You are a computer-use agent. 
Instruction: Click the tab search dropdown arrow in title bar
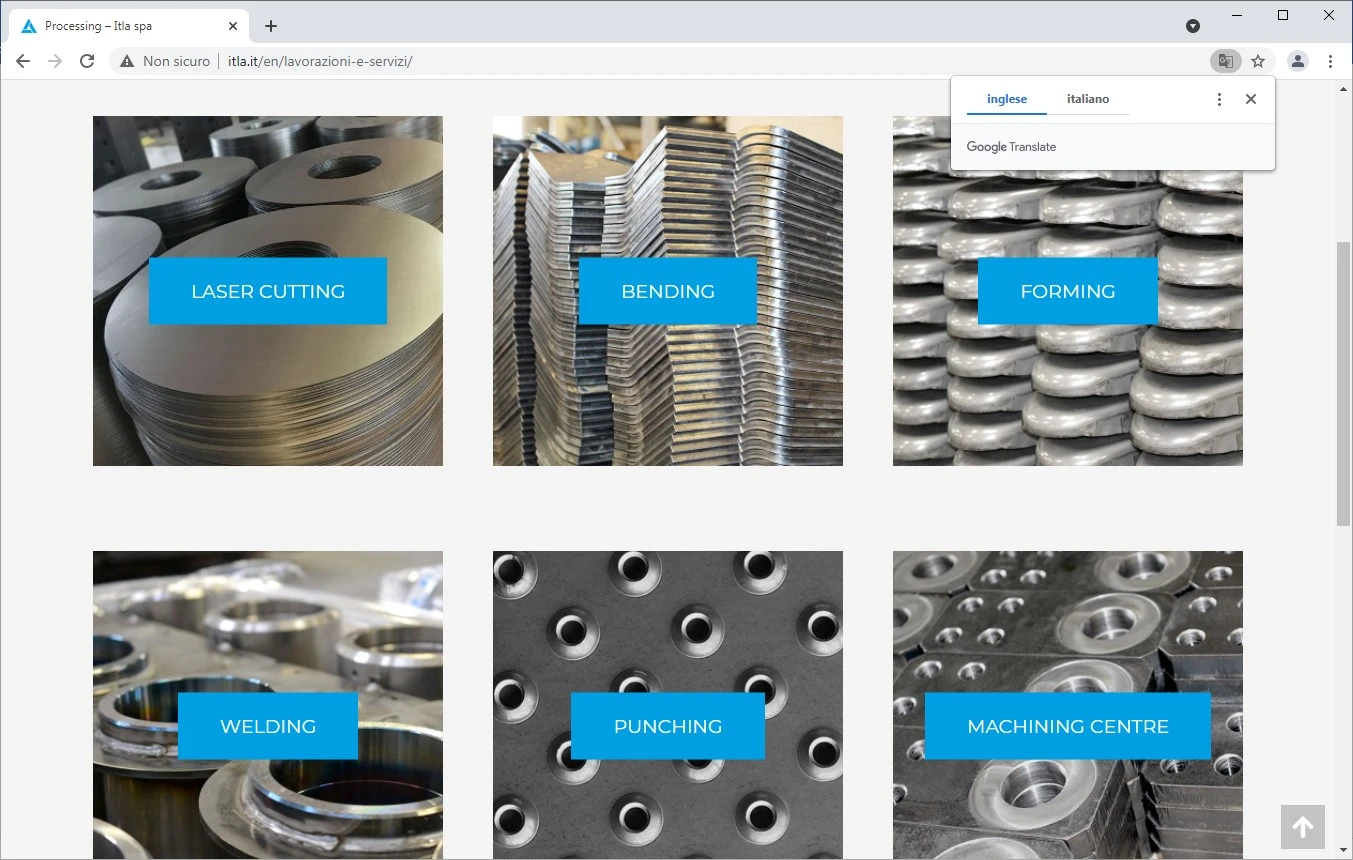[x=1193, y=26]
